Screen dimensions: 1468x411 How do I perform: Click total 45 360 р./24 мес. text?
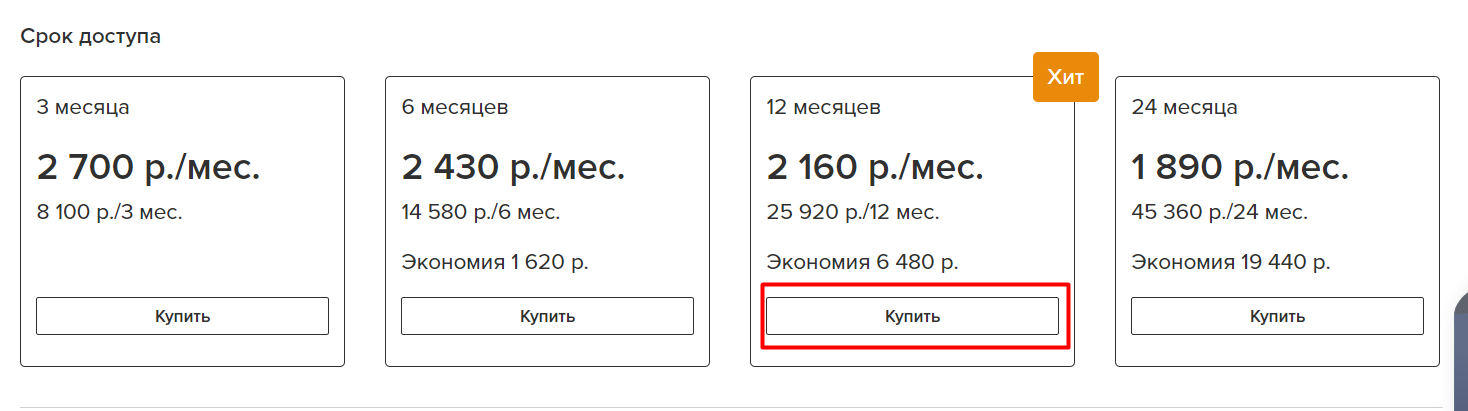[1220, 212]
